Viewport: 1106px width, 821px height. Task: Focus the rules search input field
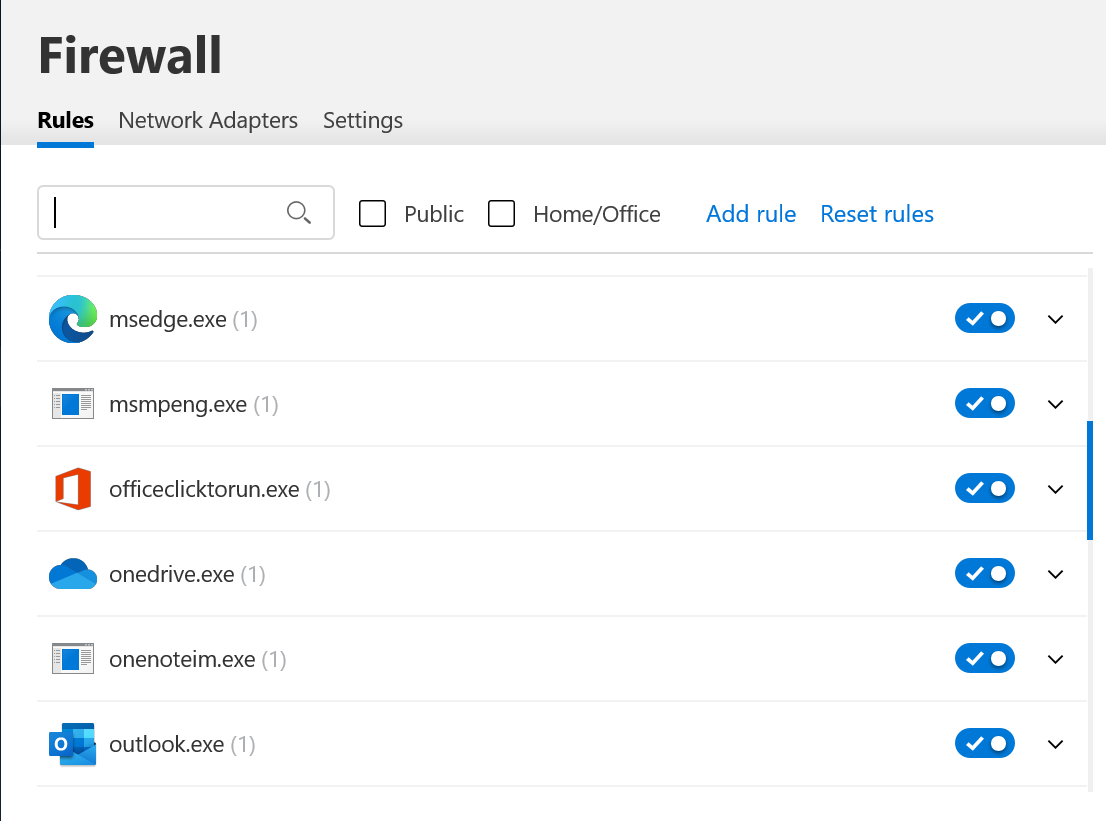click(186, 212)
